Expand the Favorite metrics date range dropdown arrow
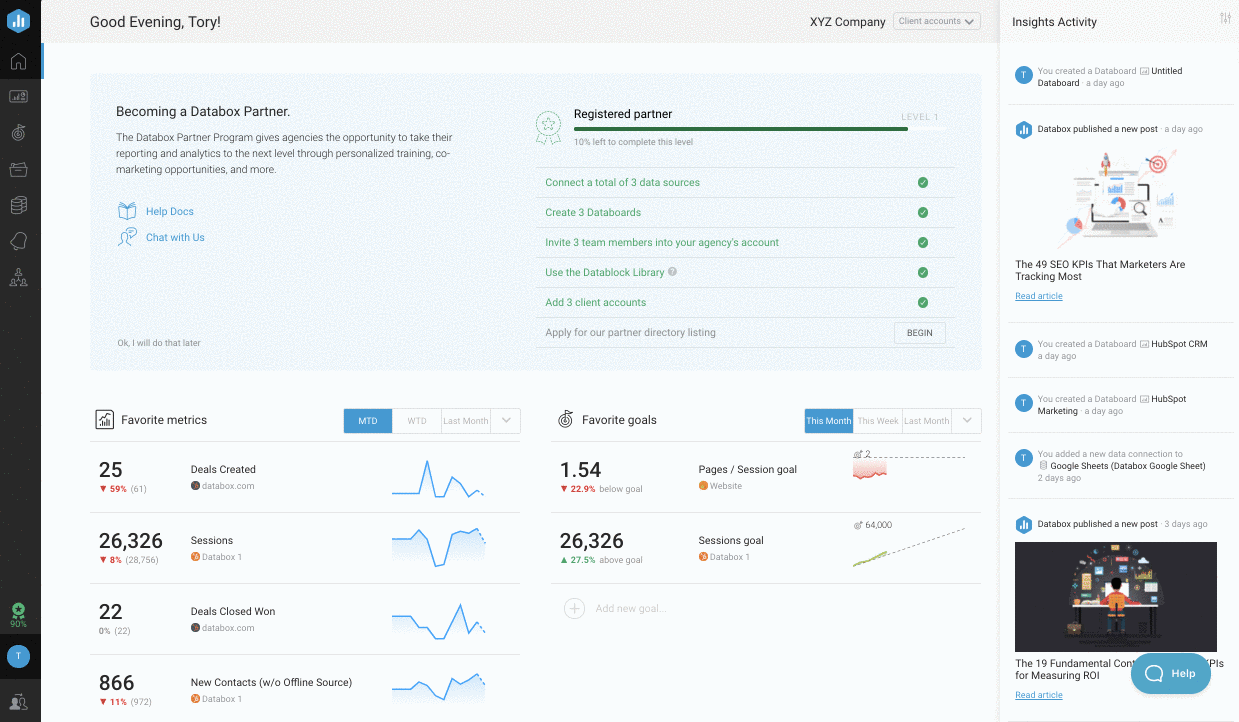This screenshot has height=722, width=1239. pyautogui.click(x=506, y=421)
